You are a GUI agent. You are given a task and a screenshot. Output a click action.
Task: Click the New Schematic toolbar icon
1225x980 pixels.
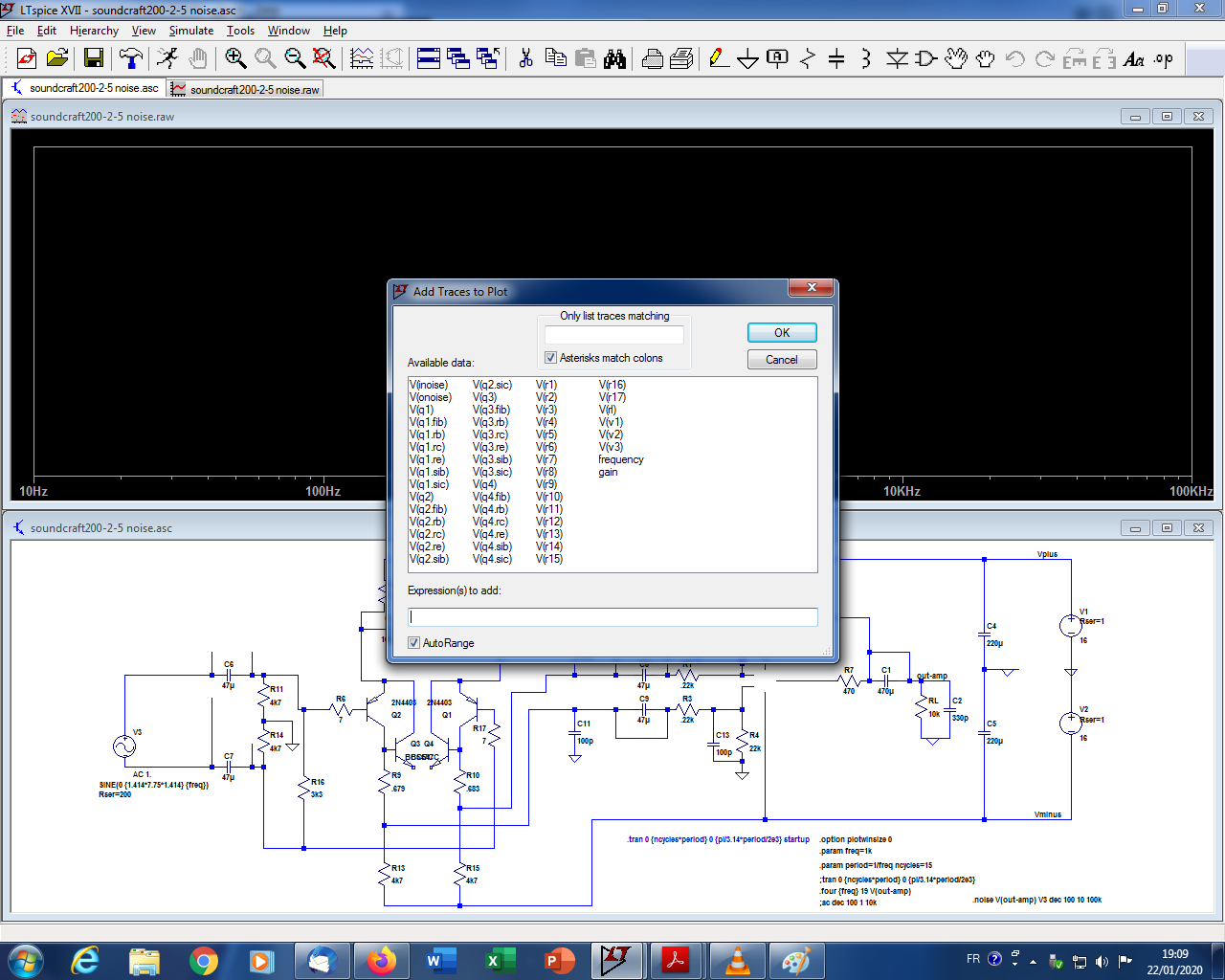tap(27, 59)
